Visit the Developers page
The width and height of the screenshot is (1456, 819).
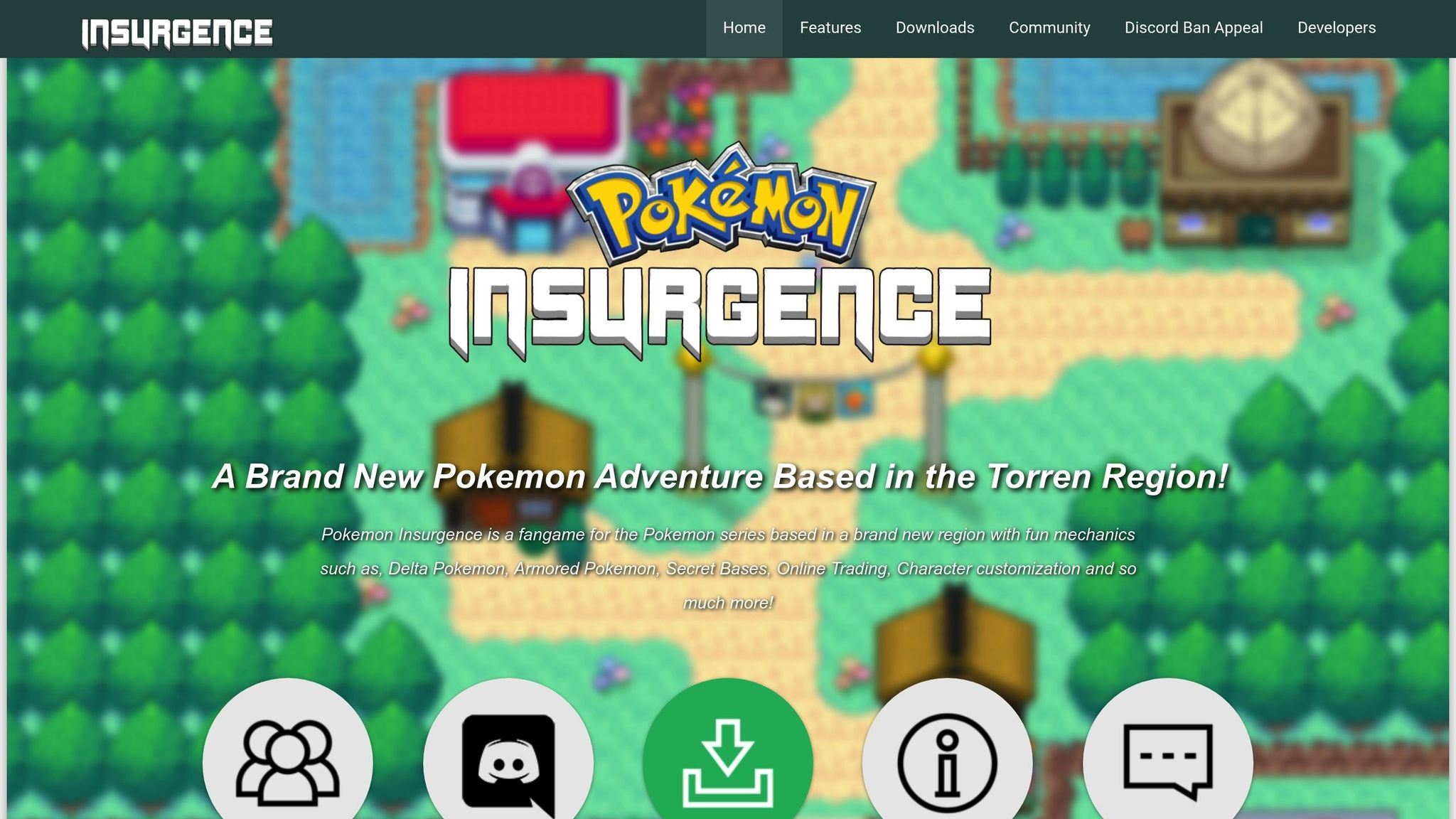pos(1335,28)
